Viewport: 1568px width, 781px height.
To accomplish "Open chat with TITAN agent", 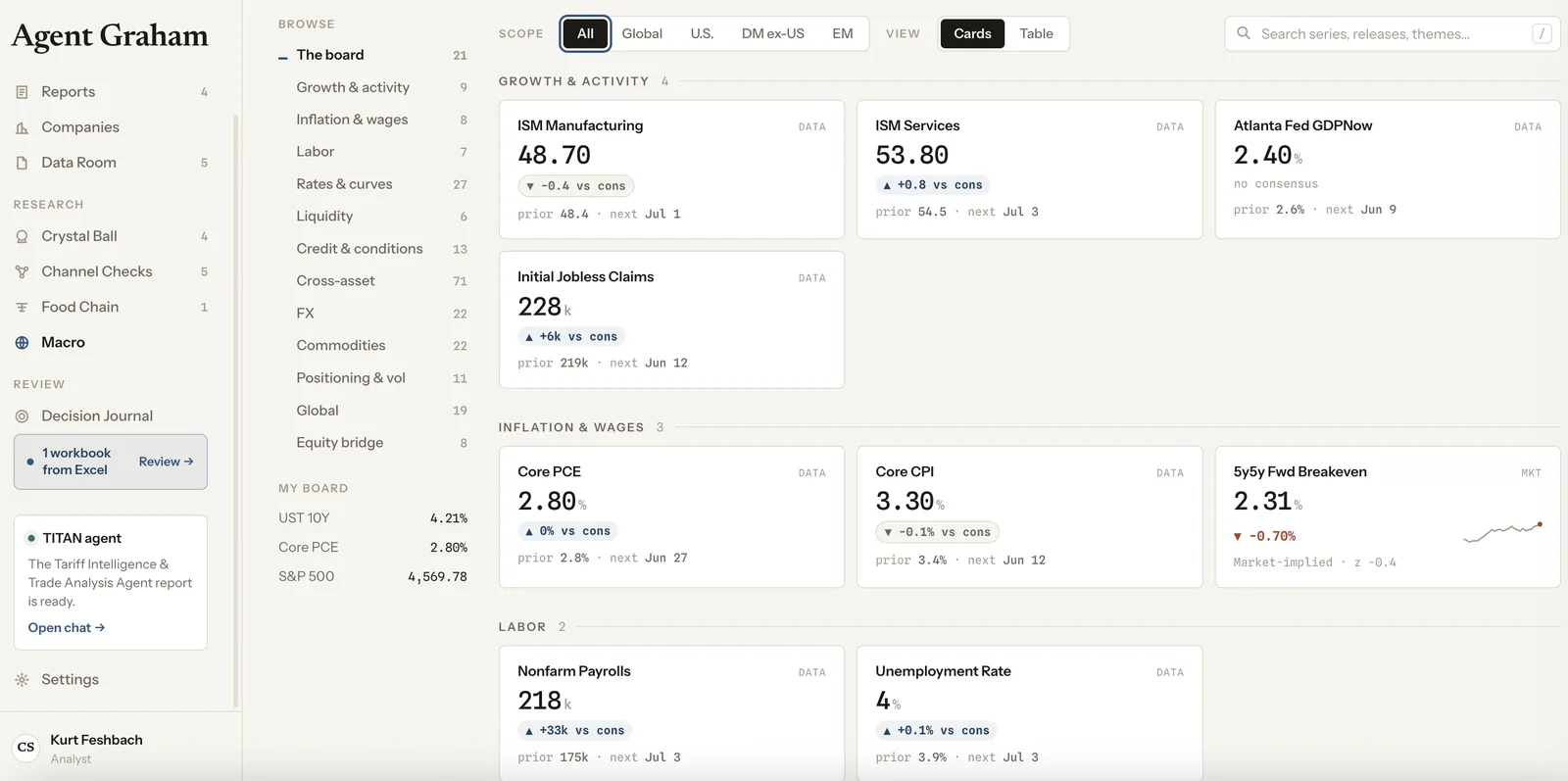I will pos(67,628).
